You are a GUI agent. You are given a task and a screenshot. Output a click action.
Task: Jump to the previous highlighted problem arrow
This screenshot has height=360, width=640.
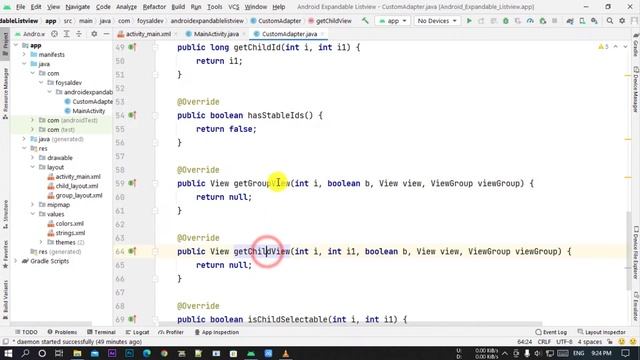coord(616,47)
